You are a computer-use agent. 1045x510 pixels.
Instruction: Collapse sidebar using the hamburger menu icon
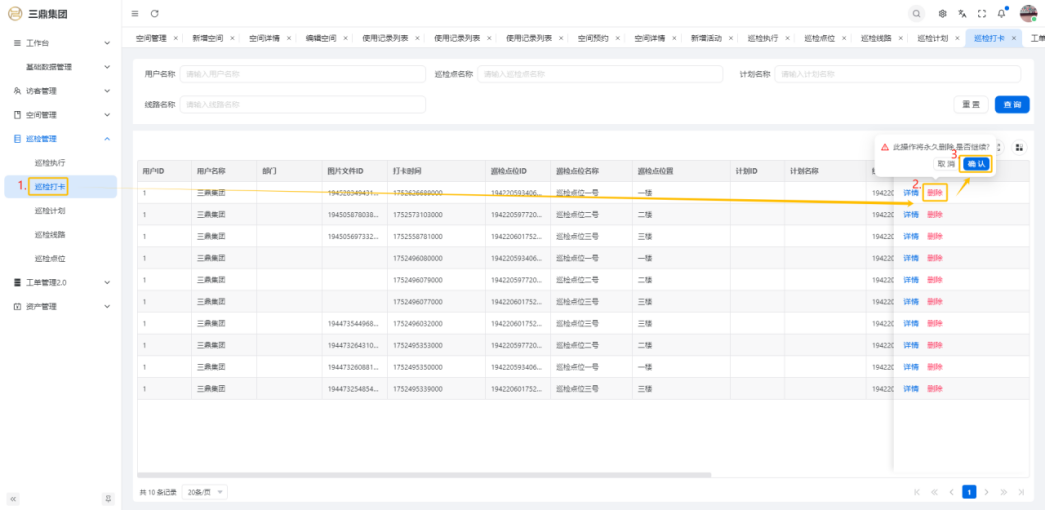(135, 13)
